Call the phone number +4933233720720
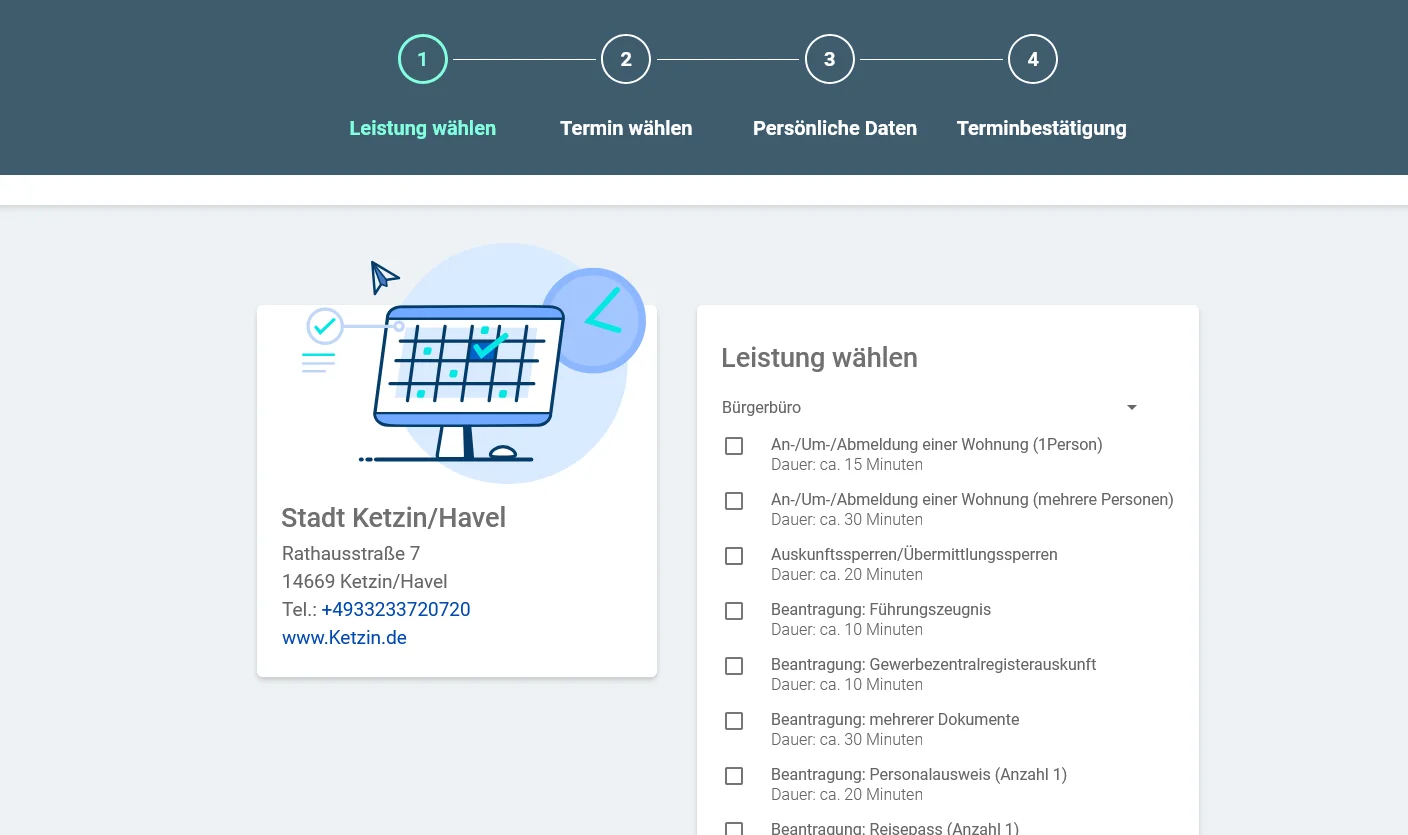The height and width of the screenshot is (835, 1408). (x=396, y=609)
